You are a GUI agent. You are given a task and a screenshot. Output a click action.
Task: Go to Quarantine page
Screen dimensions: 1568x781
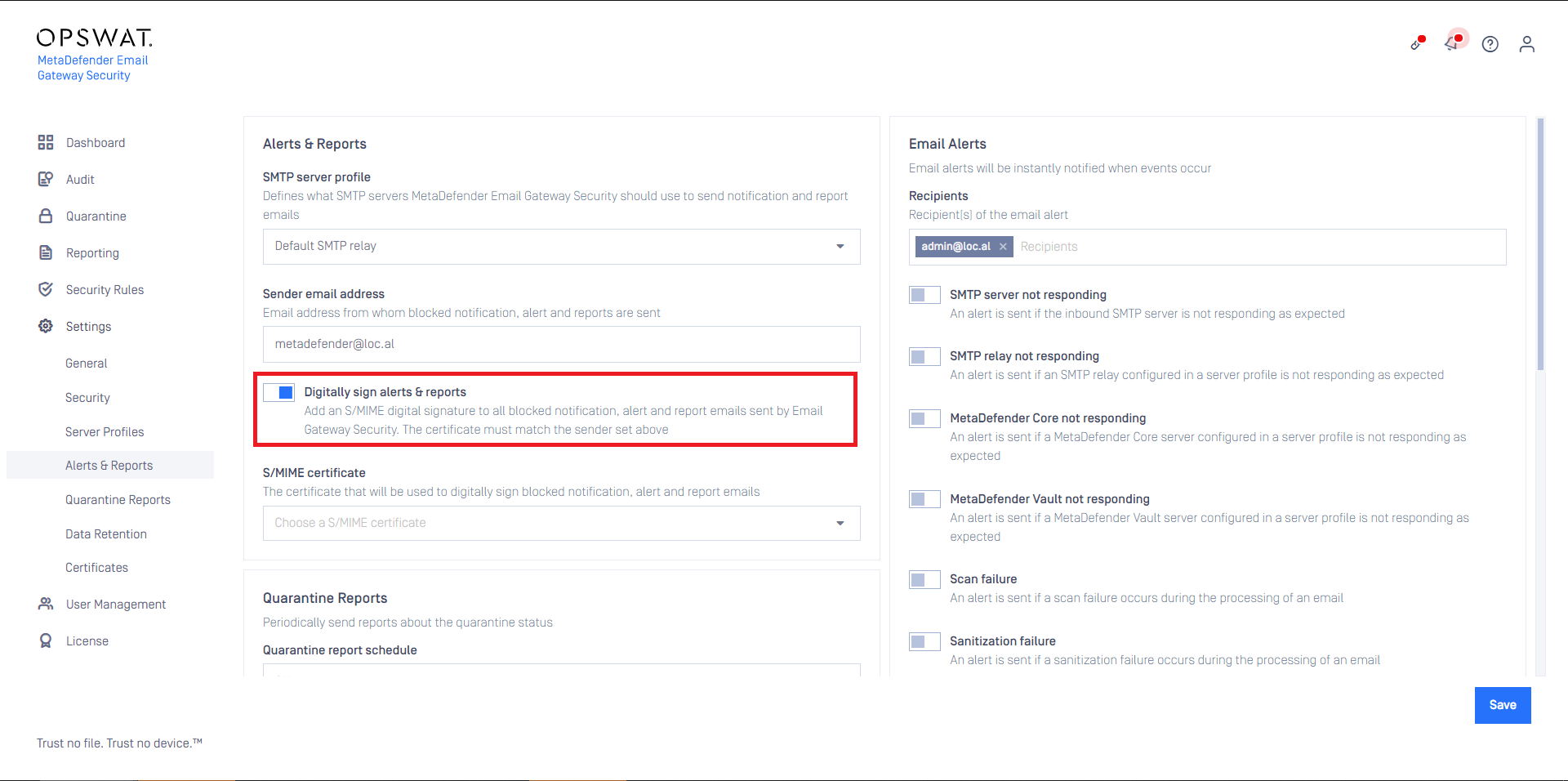[x=96, y=216]
